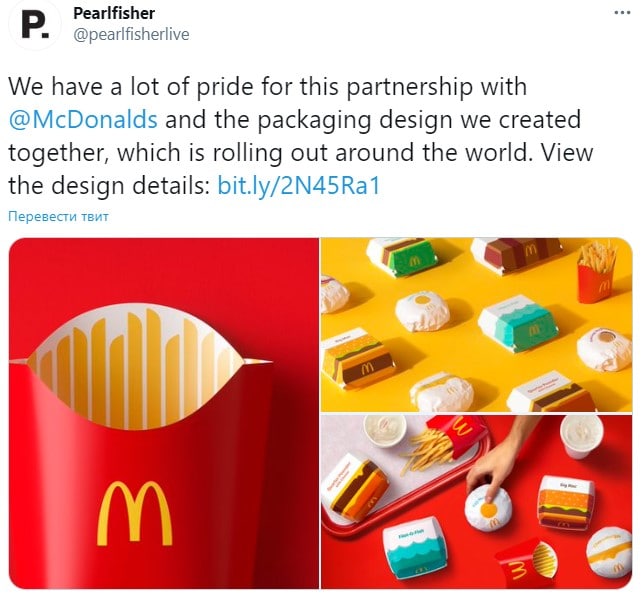Screen dimensions: 643x597
Task: Open the red tray packaging photo
Action: click(x=477, y=502)
